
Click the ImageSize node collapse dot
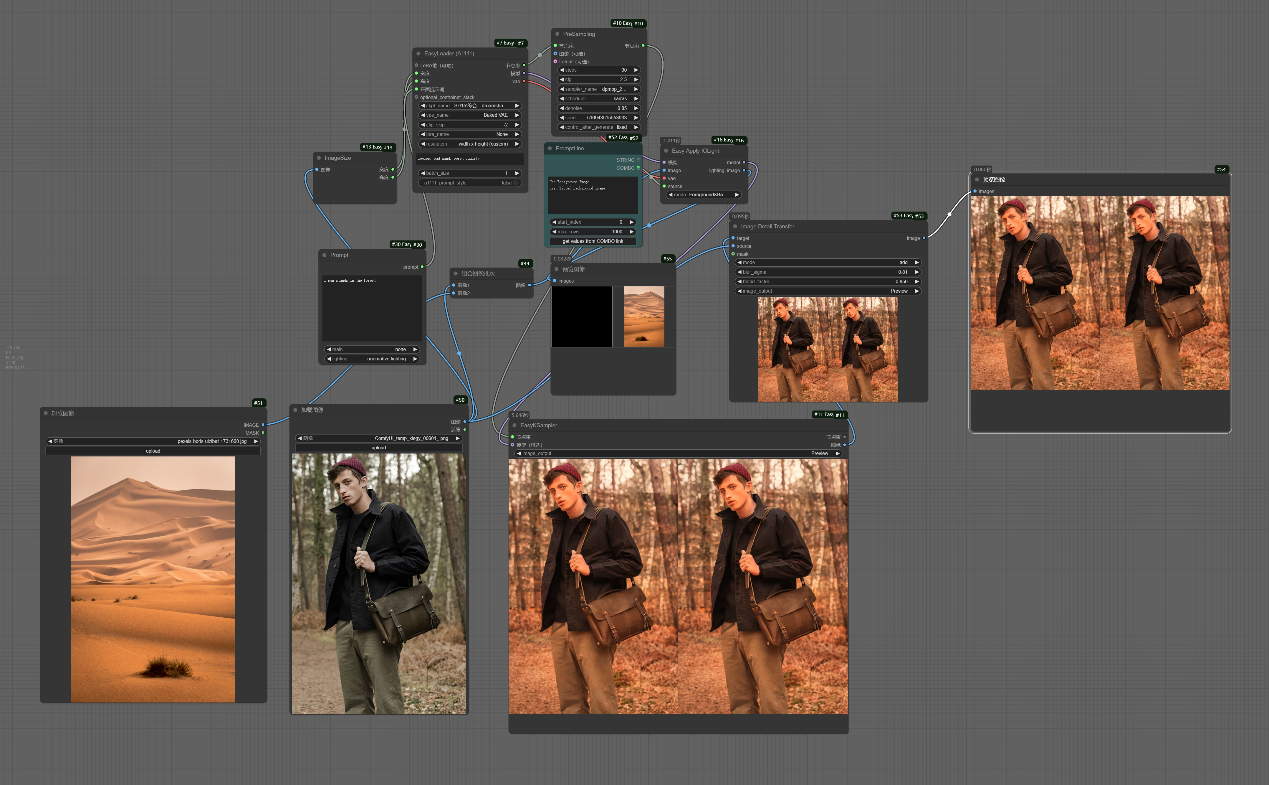coord(319,158)
